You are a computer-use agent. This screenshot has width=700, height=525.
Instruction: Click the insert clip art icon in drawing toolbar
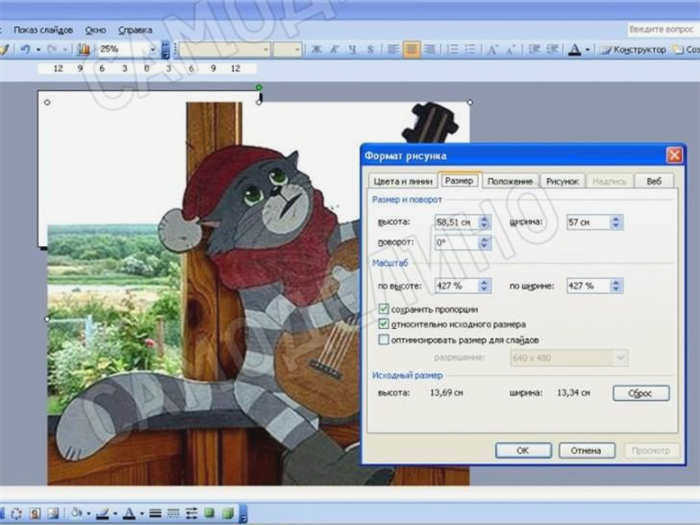35,513
